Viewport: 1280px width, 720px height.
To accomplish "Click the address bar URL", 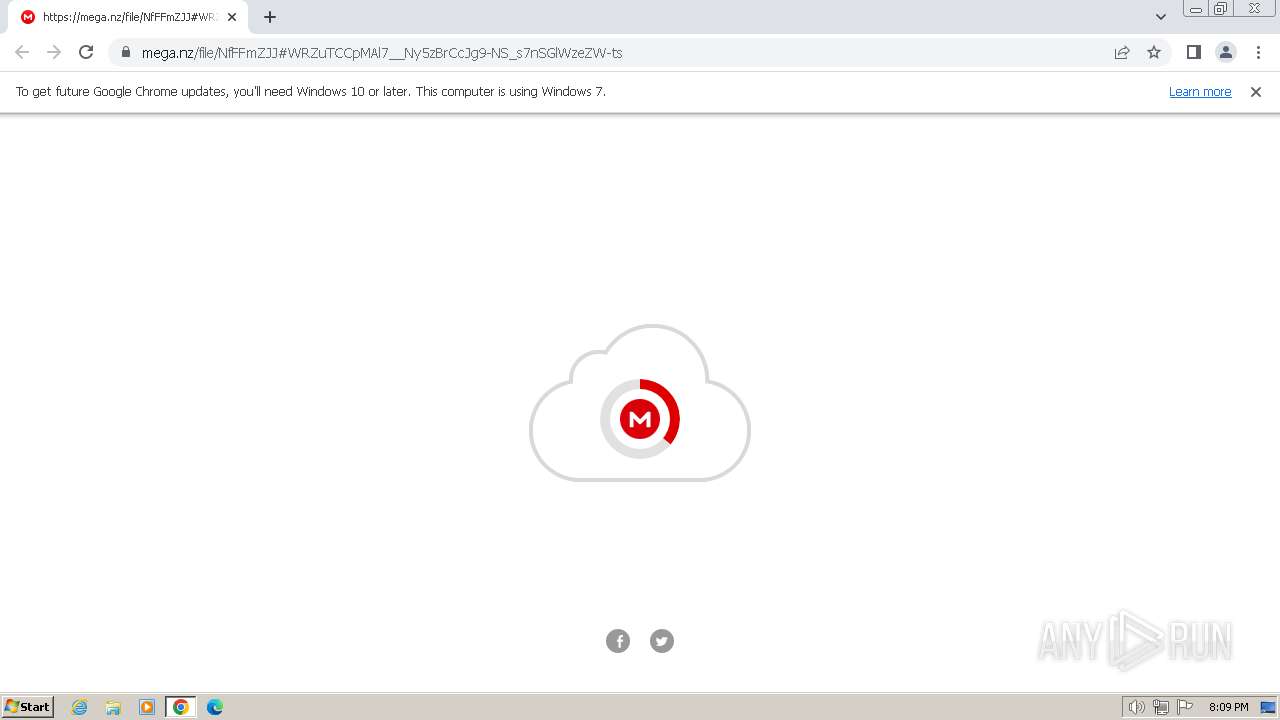I will click(x=382, y=53).
